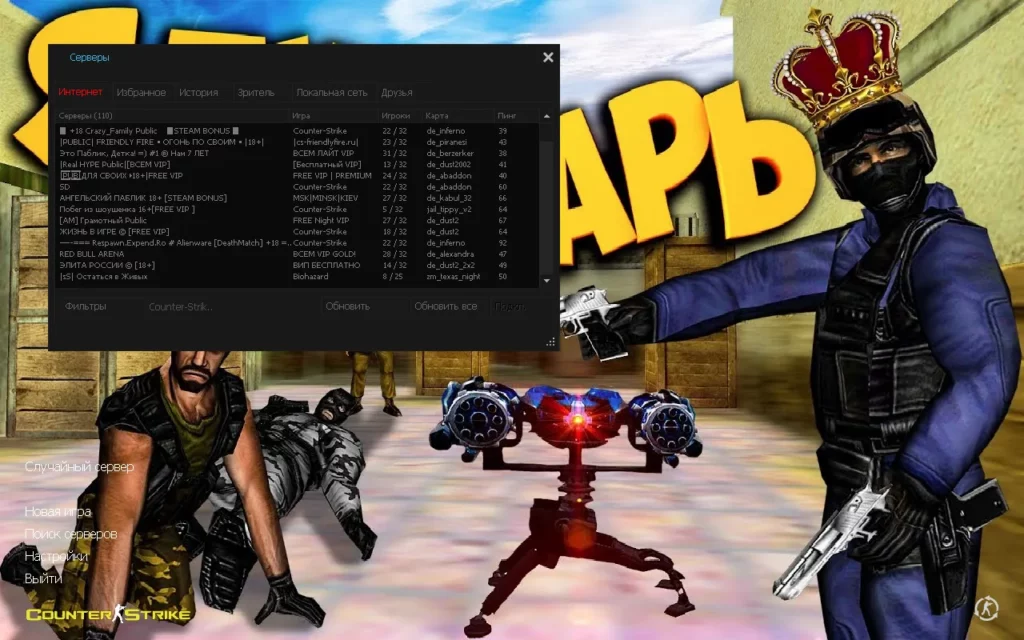The width and height of the screenshot is (1024, 640).
Task: Open the Избранное tab
Action: click(x=141, y=93)
